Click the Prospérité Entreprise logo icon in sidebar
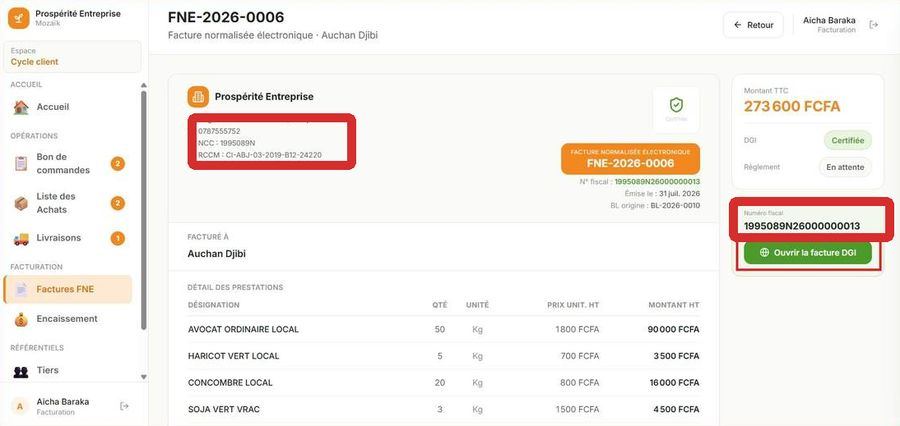The image size is (900, 426). point(18,18)
